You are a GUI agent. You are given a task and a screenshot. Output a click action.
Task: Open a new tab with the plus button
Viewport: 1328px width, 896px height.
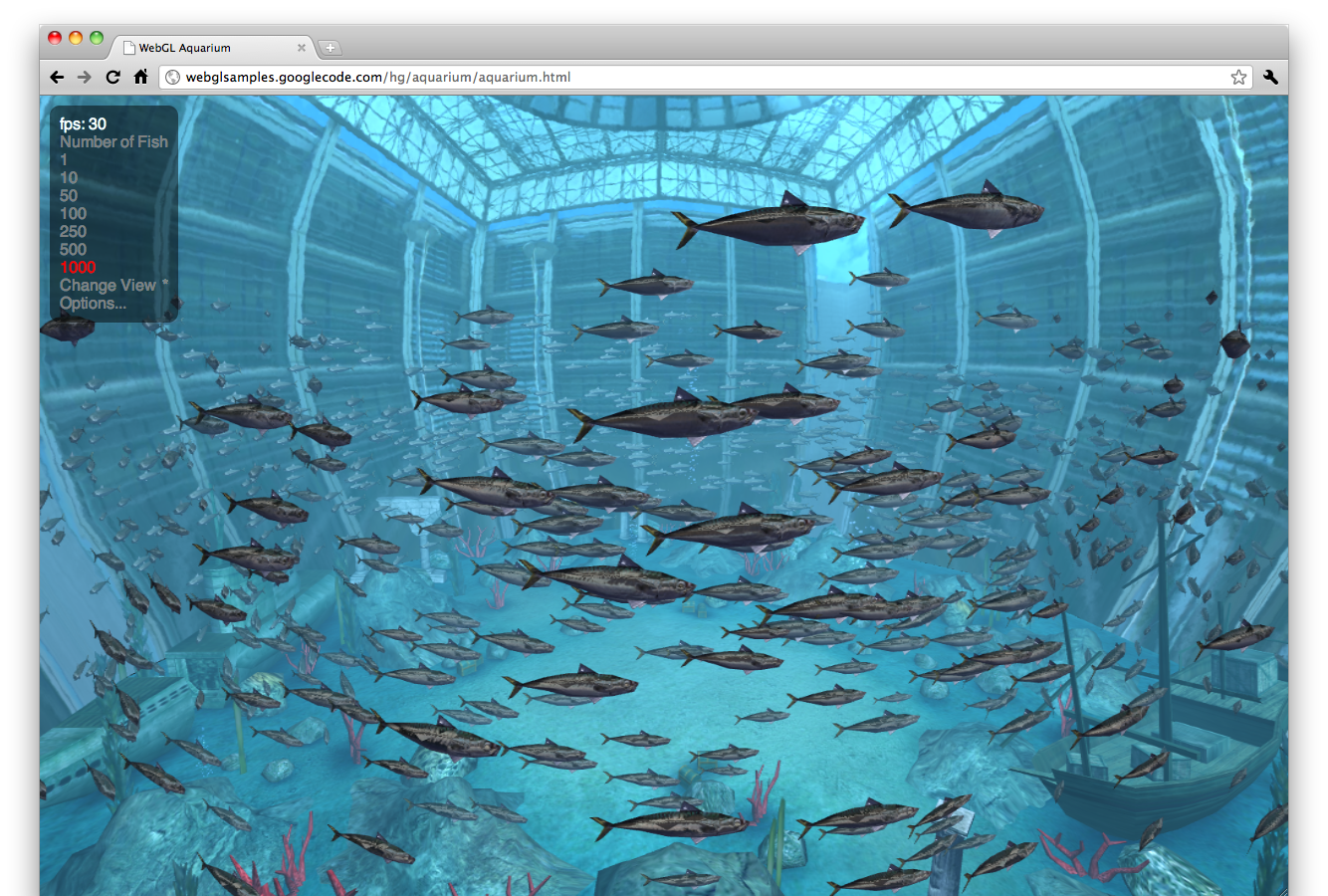pos(331,48)
